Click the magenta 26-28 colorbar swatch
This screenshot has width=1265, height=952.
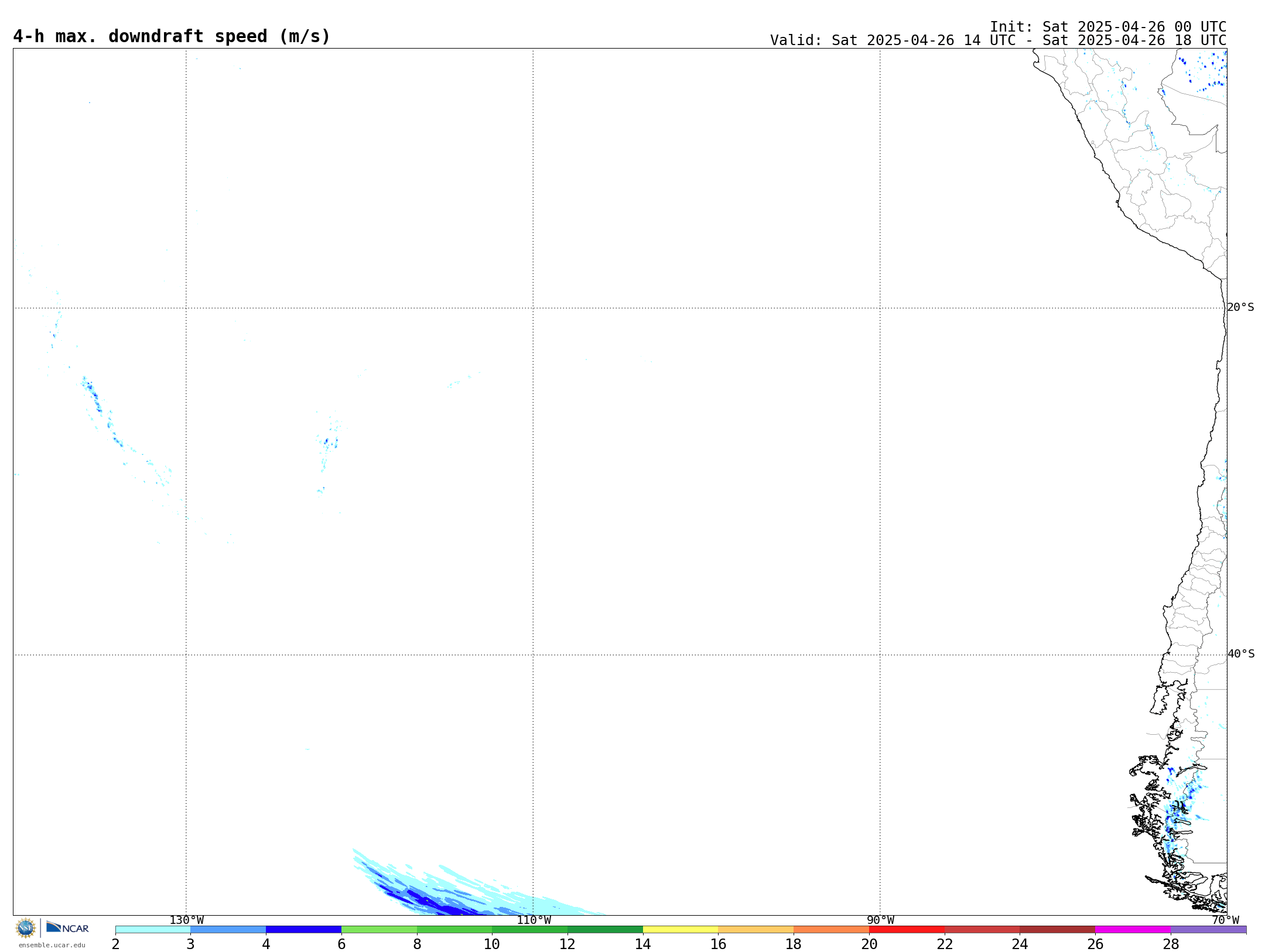(x=1133, y=930)
